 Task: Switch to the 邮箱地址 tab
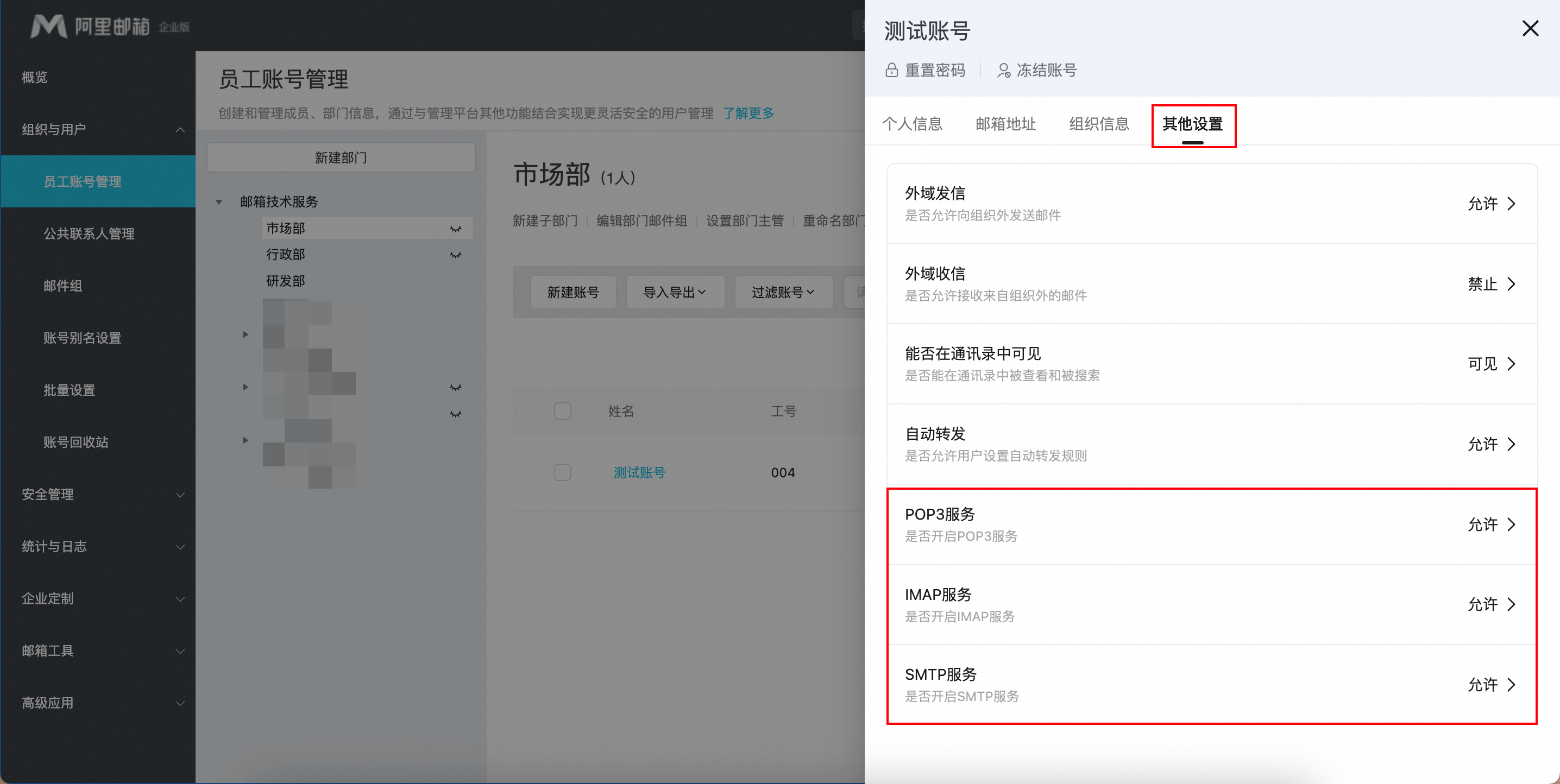point(1005,124)
